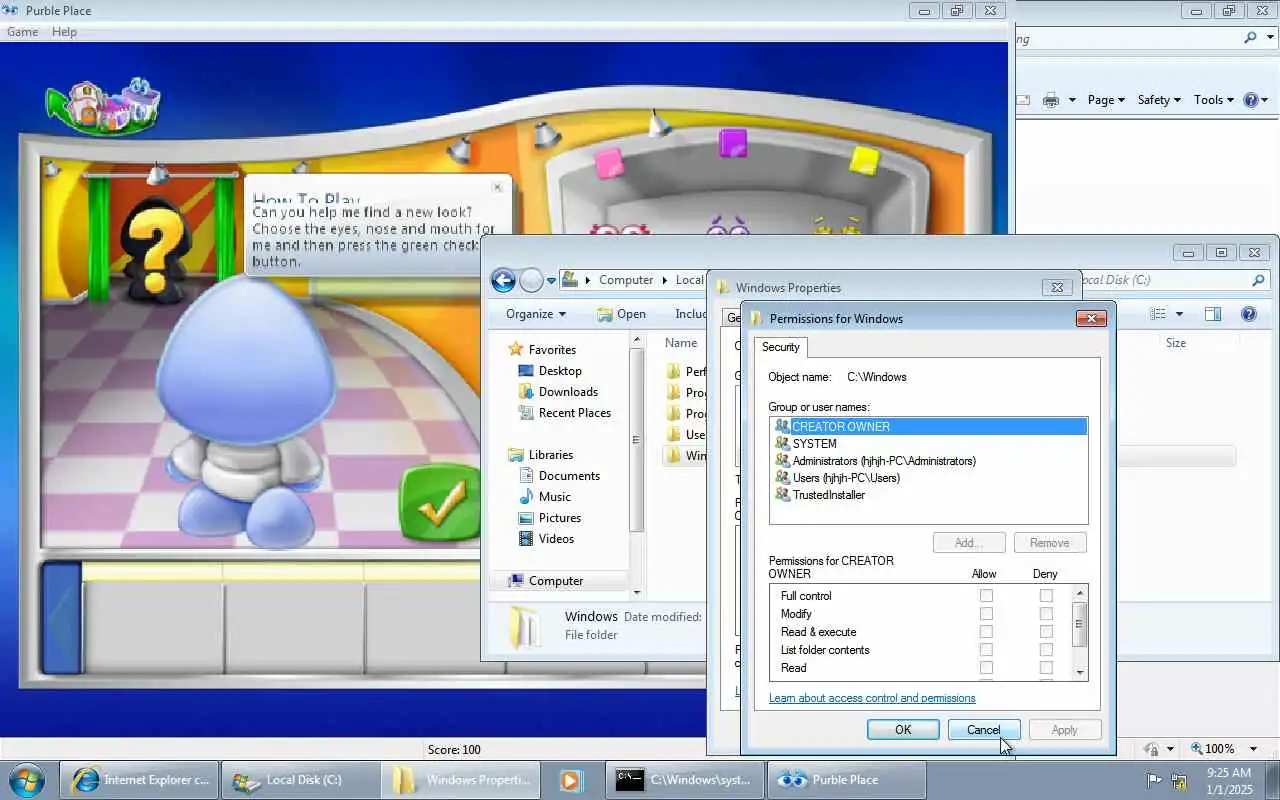Open recent pages dropdown in Explorer navigation

click(551, 281)
